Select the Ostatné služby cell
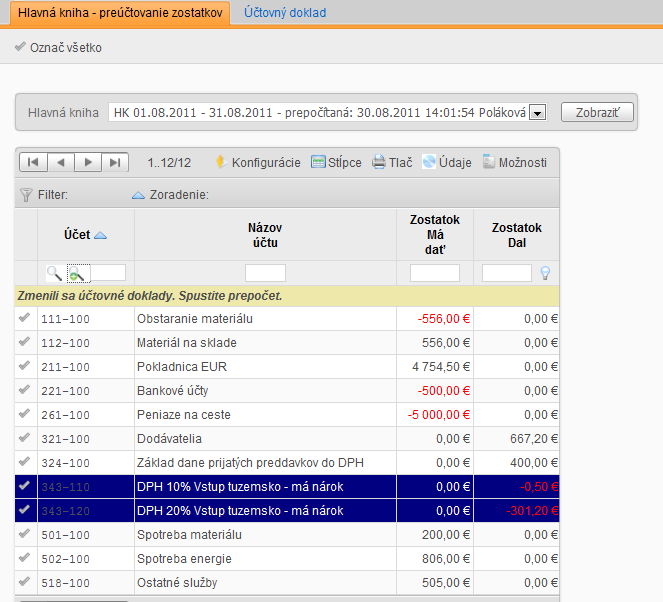 point(265,583)
